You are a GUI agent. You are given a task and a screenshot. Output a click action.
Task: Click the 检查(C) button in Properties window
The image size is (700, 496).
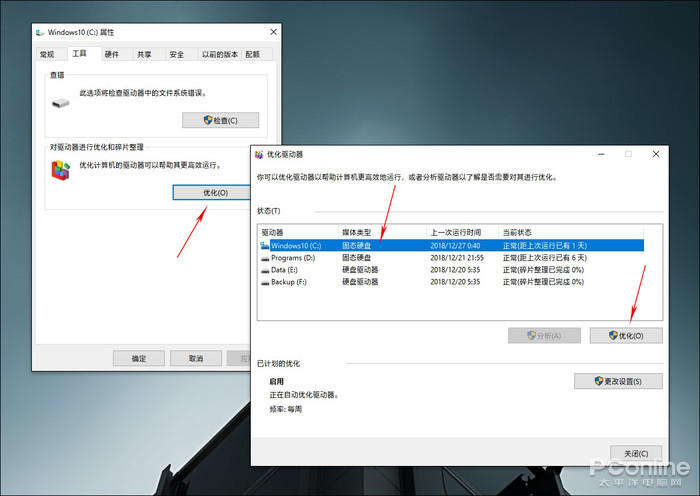[221, 120]
